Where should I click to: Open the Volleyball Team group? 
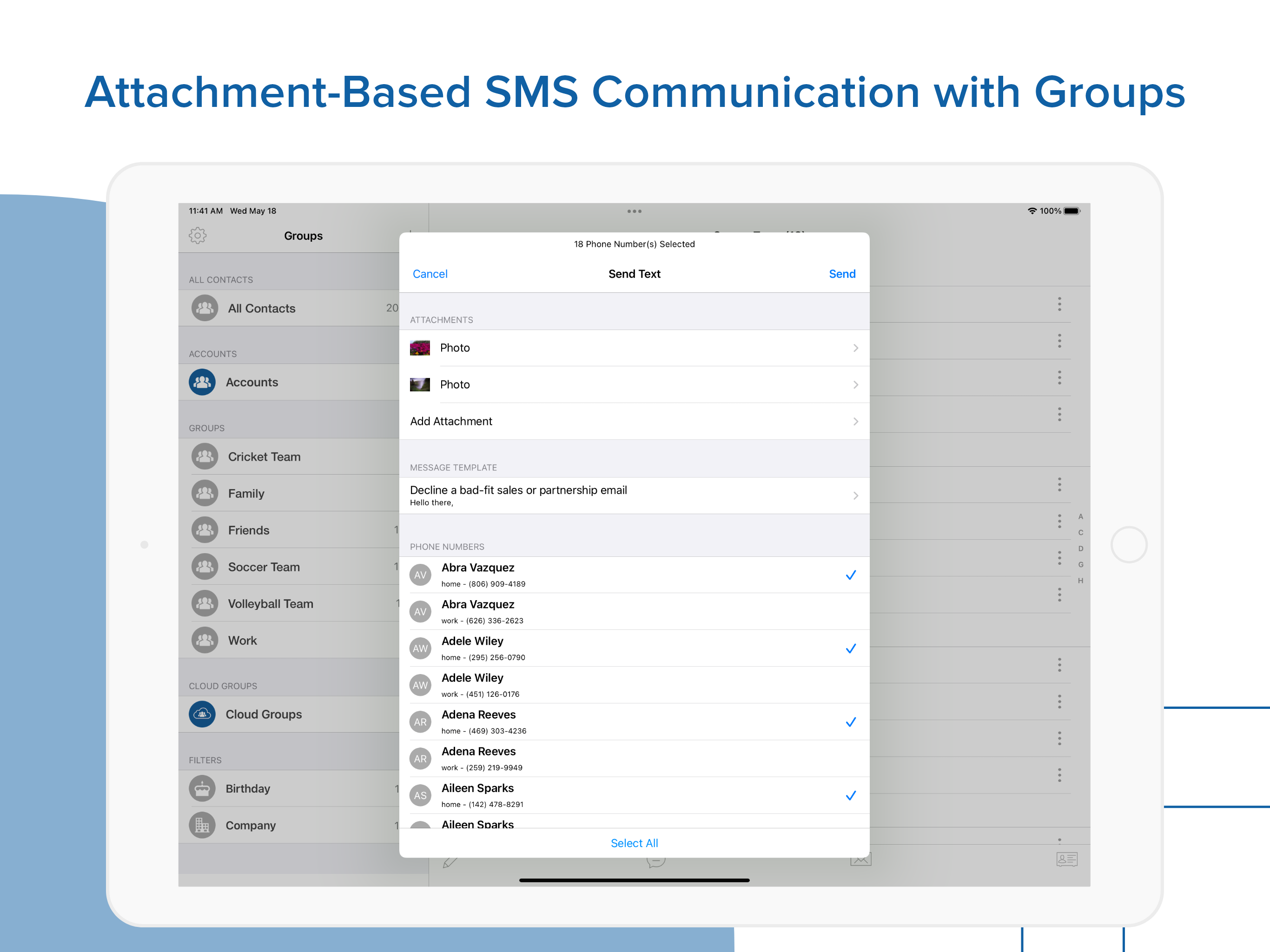271,603
